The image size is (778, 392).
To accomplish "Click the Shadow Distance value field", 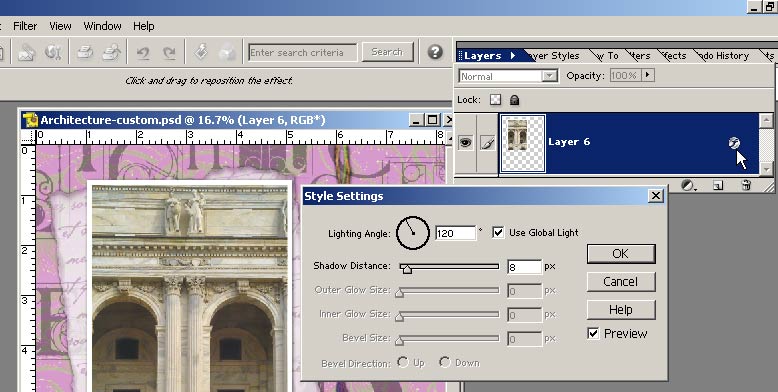I will point(524,266).
